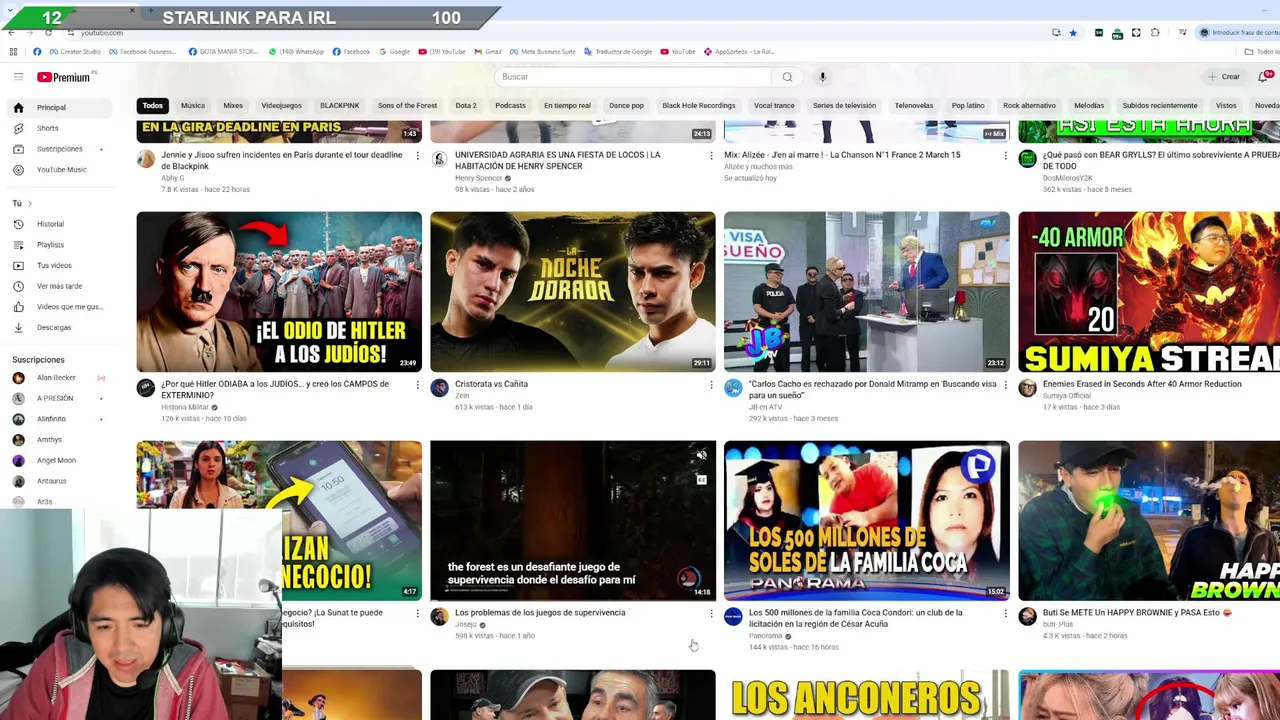The width and height of the screenshot is (1280, 720).
Task: Reload the browser page
Action: coord(48,33)
